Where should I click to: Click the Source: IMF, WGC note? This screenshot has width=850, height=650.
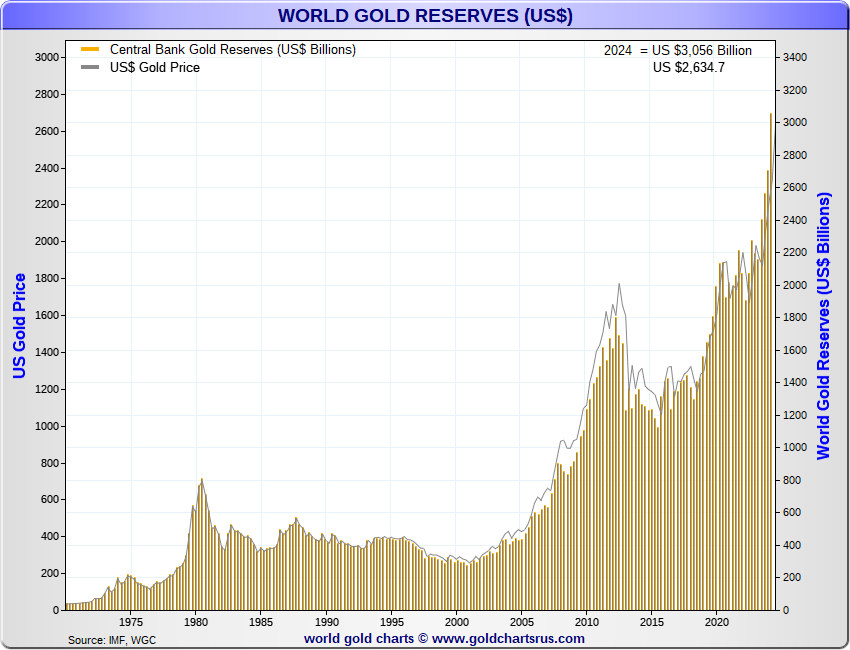[x=112, y=640]
